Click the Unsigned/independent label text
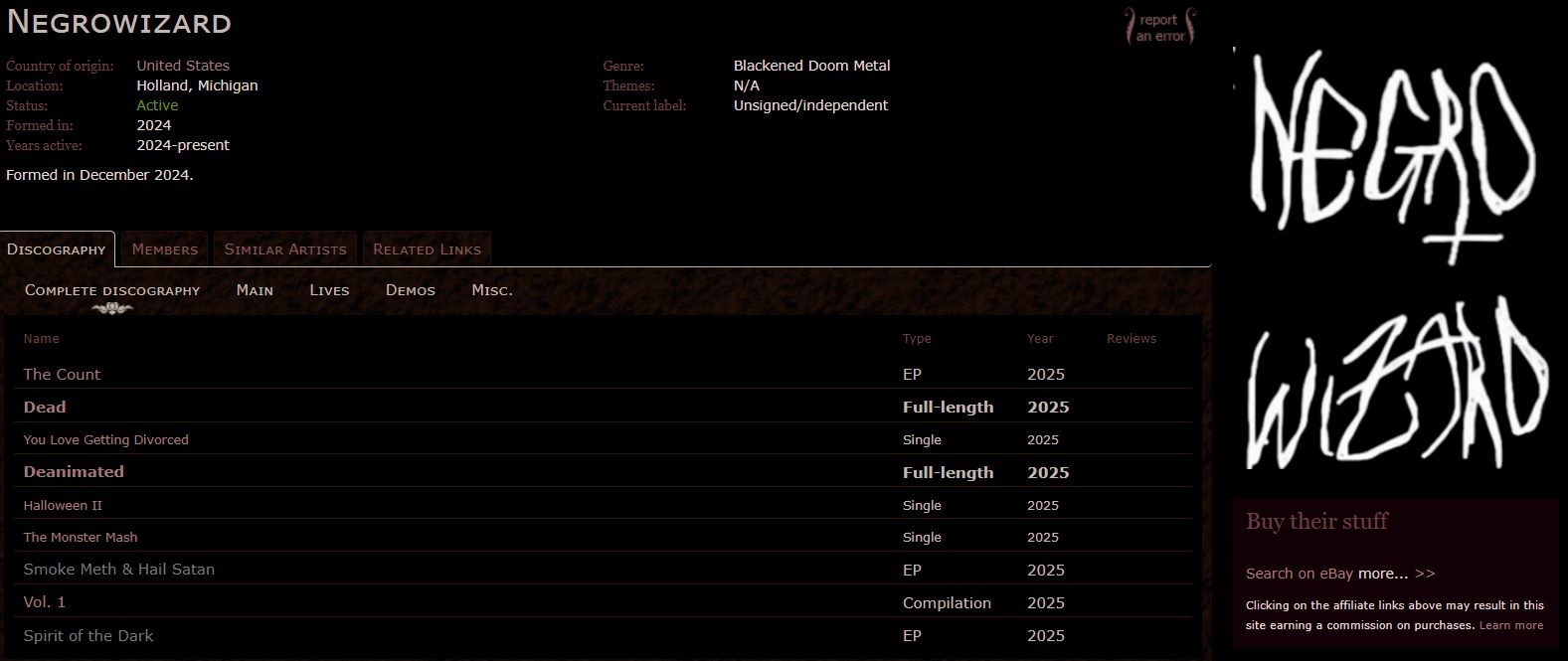 pos(811,105)
